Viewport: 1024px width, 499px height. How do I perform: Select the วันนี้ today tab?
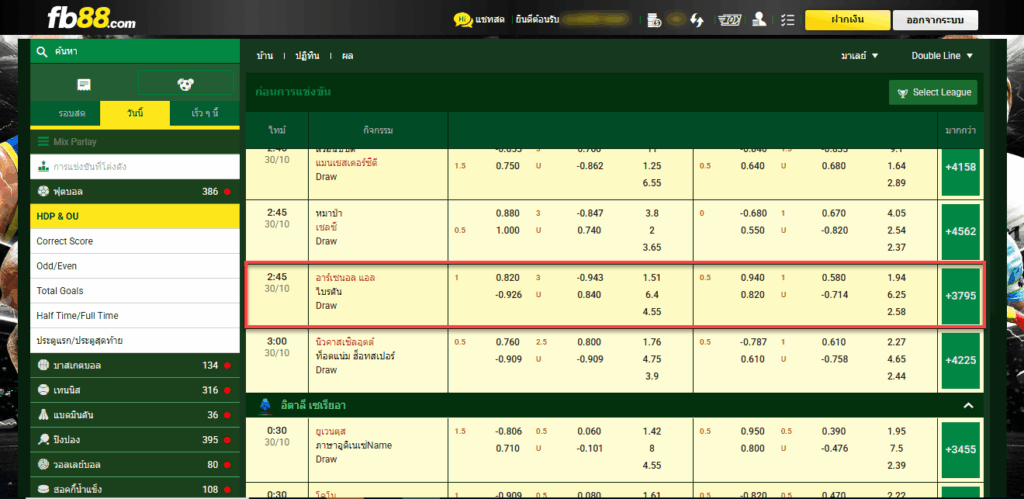tap(135, 114)
